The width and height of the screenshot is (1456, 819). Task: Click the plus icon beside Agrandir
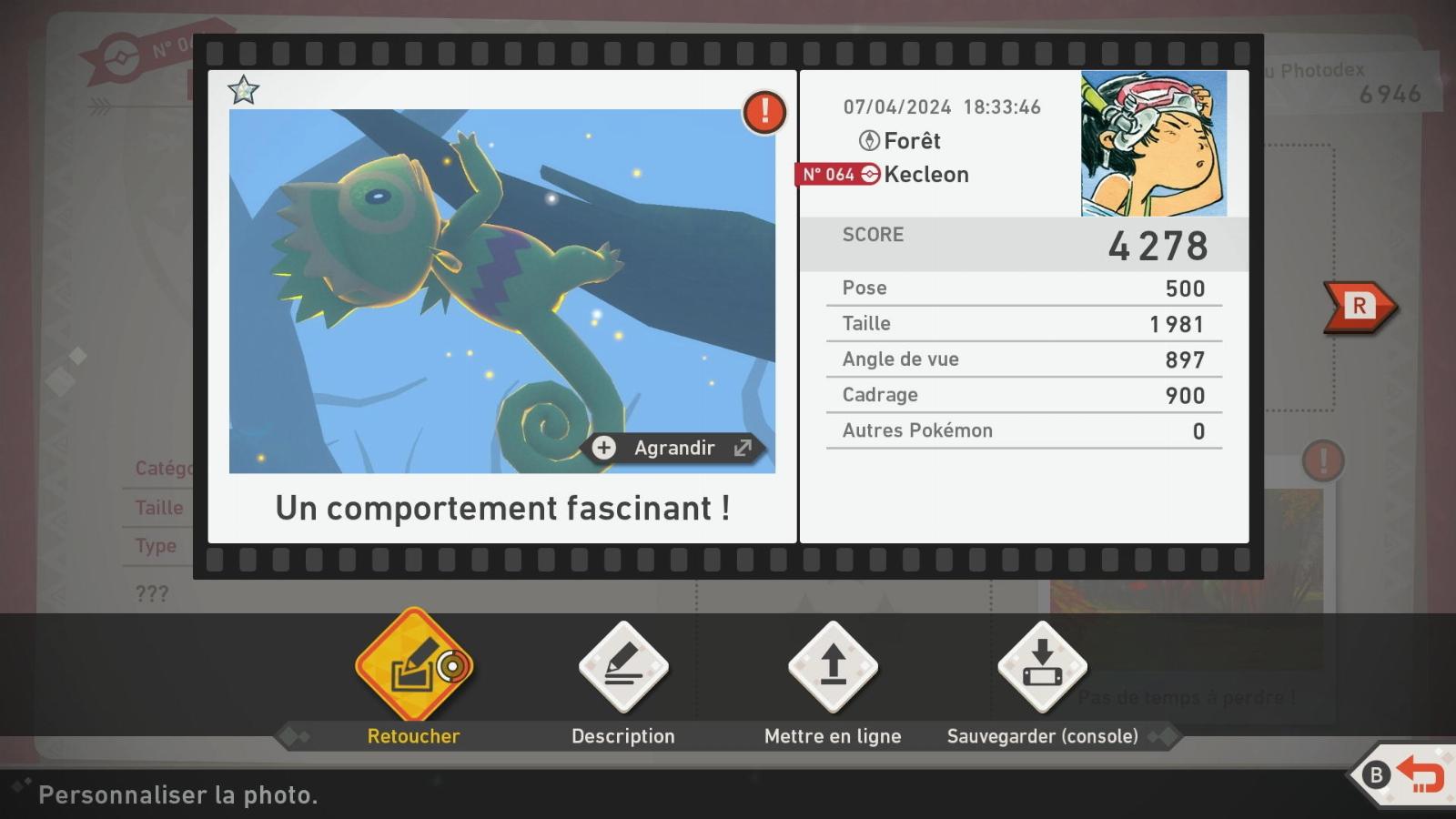[603, 448]
